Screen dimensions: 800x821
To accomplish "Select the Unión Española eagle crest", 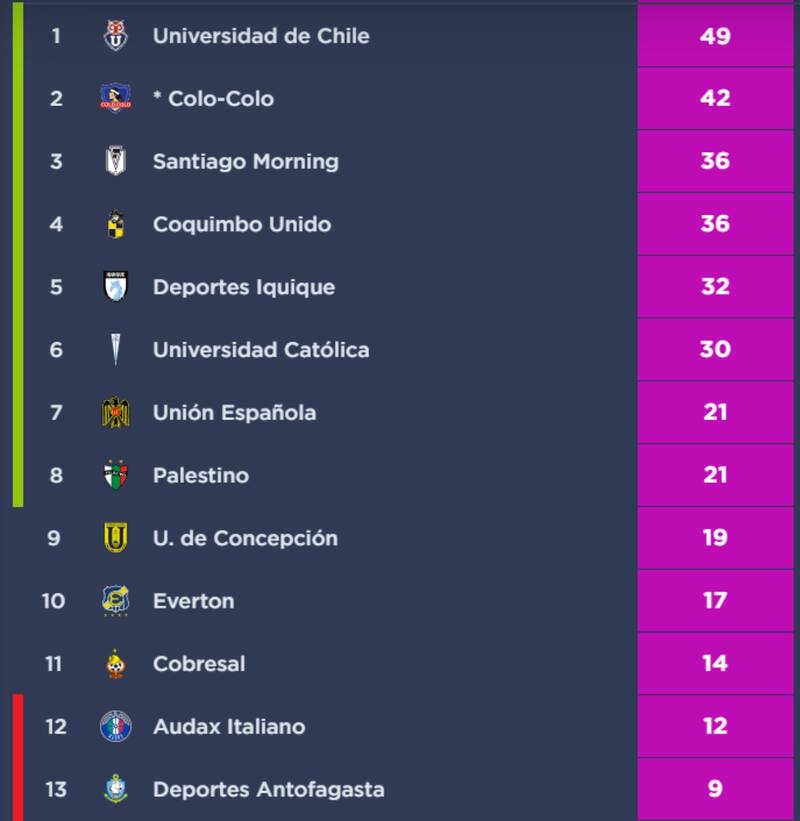I will [116, 412].
